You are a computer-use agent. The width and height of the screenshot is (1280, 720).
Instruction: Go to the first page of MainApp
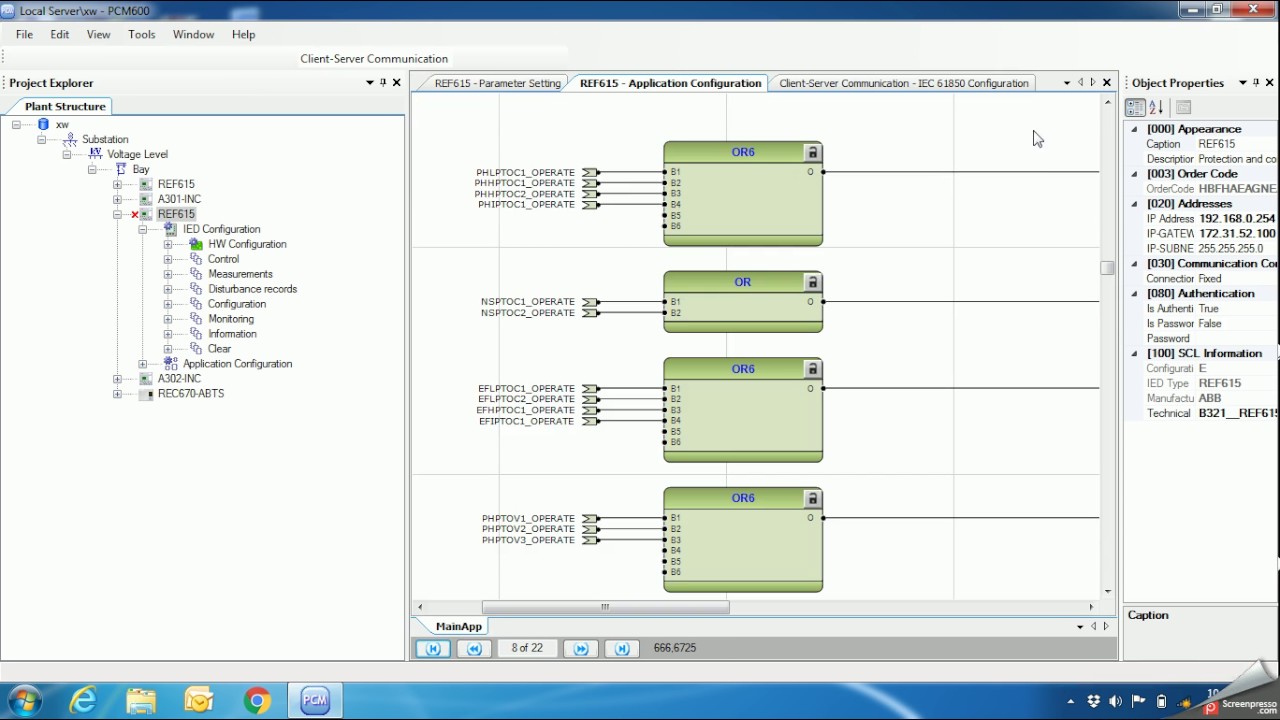[433, 649]
